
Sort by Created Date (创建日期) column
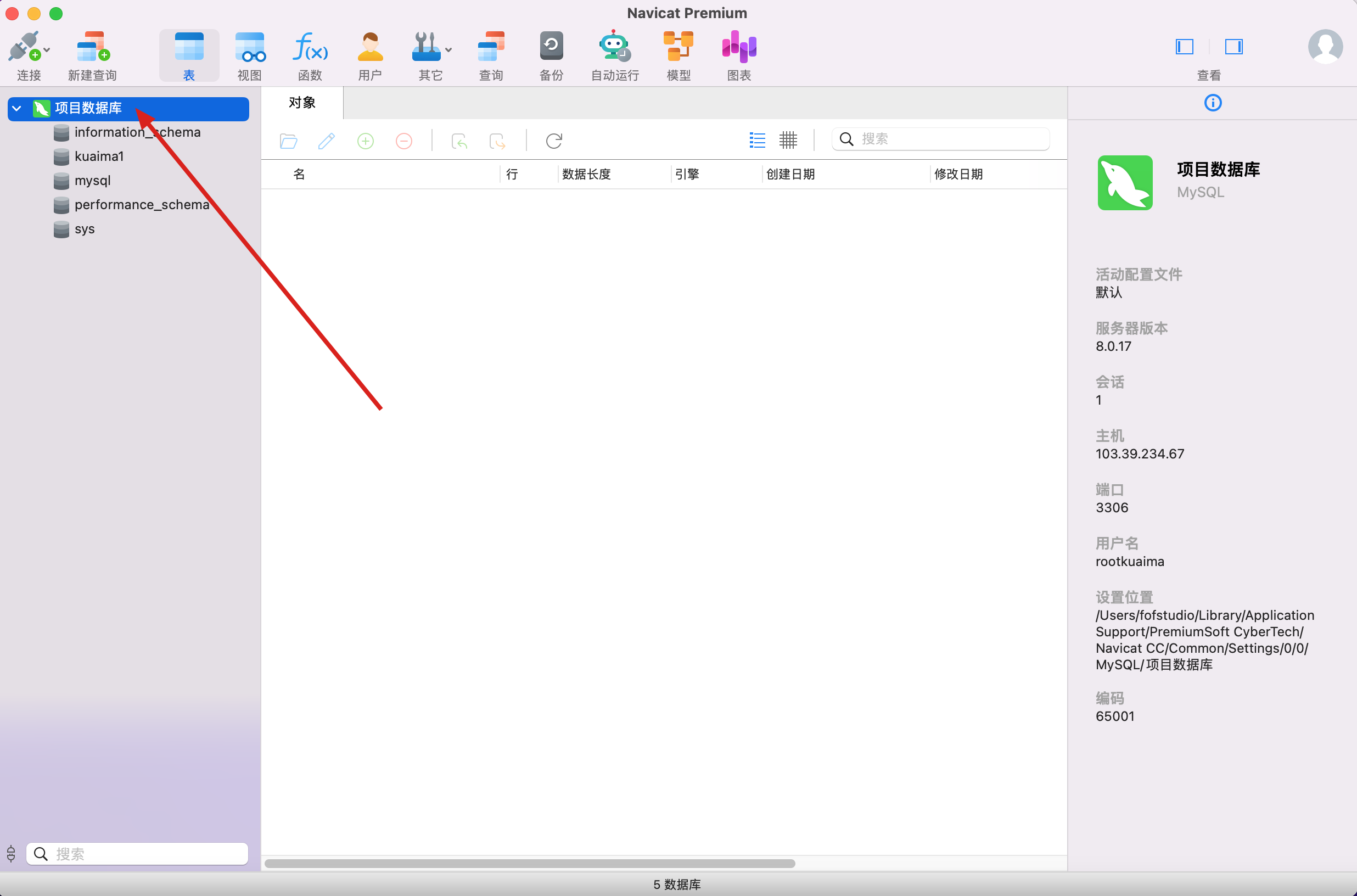pyautogui.click(x=790, y=174)
